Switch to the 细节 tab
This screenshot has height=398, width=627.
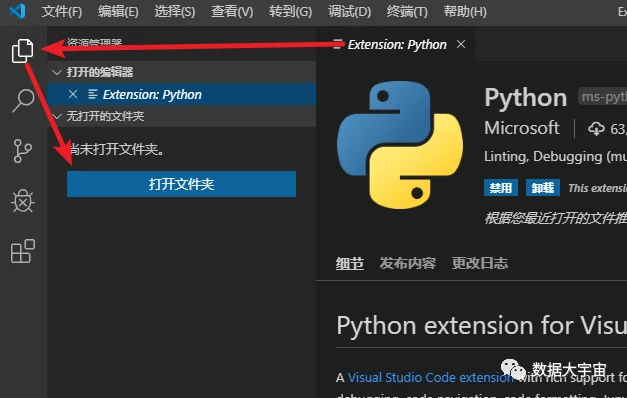click(x=350, y=263)
